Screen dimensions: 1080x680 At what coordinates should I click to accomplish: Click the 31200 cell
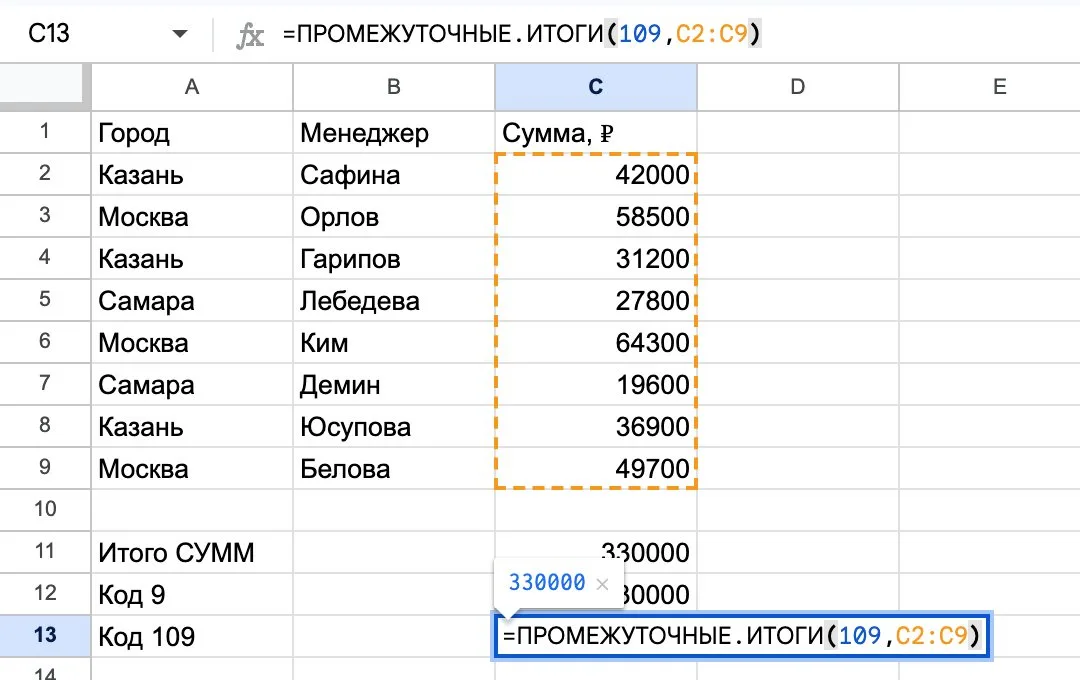[596, 258]
